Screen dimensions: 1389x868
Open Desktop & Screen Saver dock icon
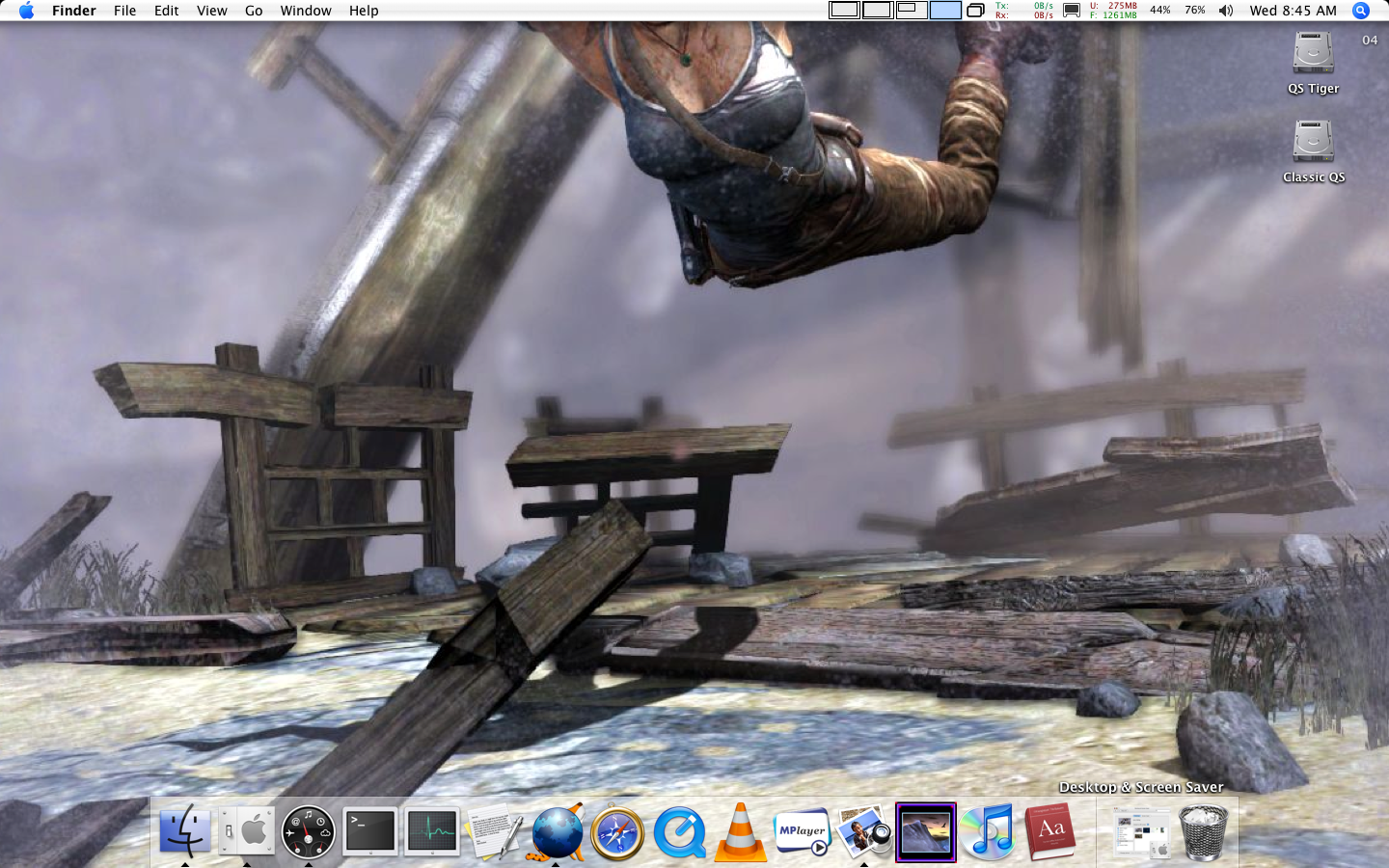(x=925, y=831)
